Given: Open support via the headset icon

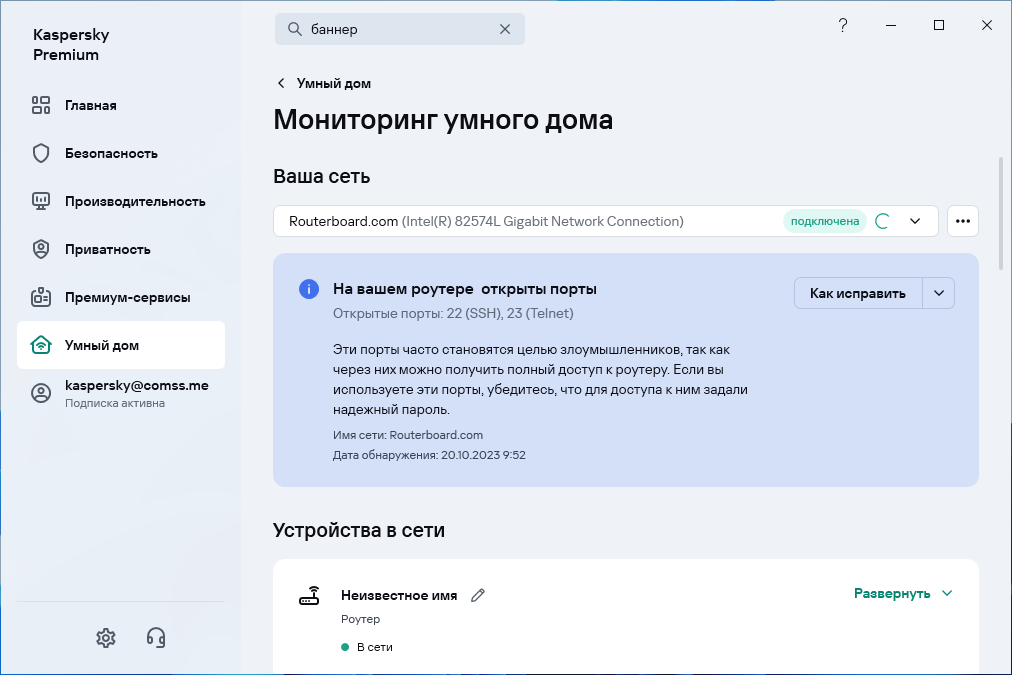Looking at the screenshot, I should coord(156,638).
